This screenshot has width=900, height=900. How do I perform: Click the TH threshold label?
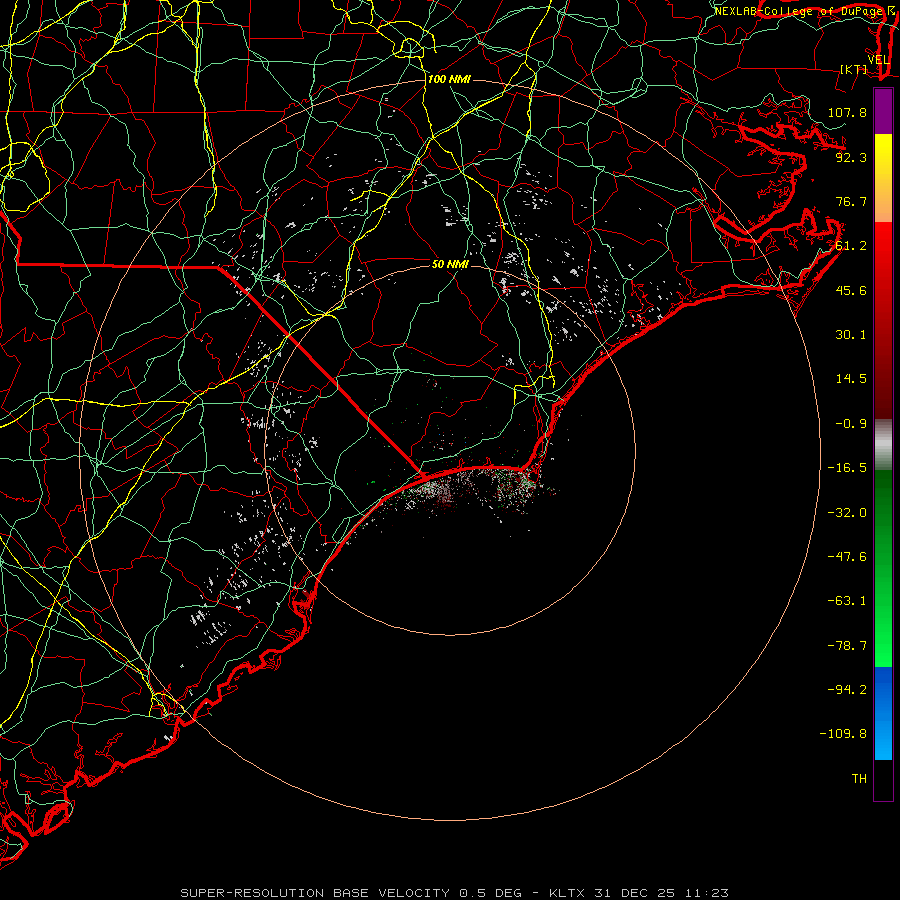pos(859,779)
